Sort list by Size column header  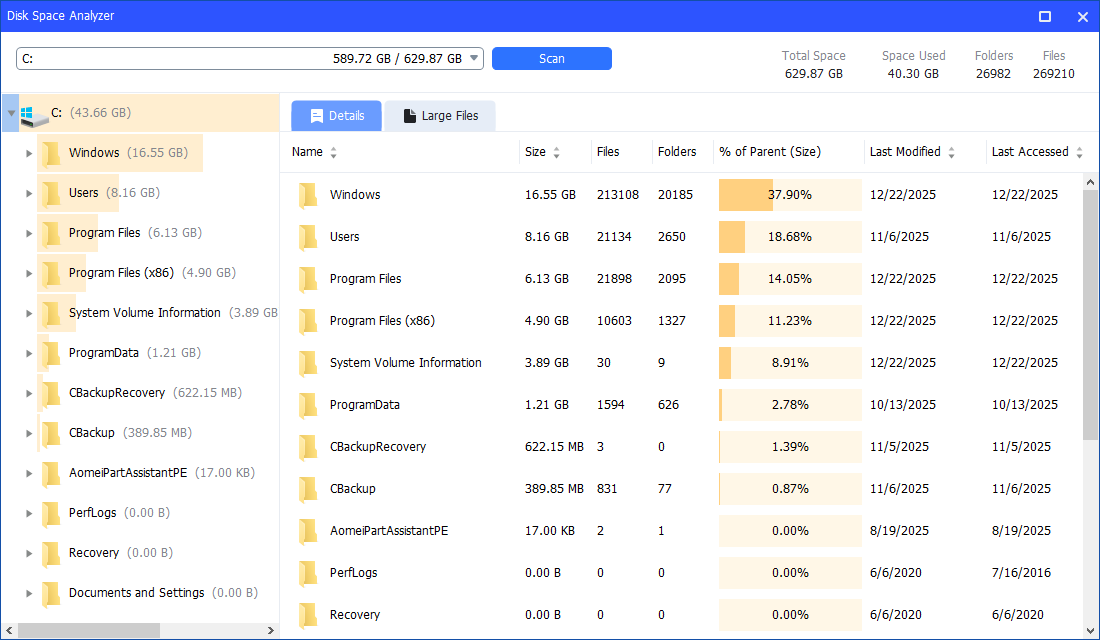(x=542, y=152)
